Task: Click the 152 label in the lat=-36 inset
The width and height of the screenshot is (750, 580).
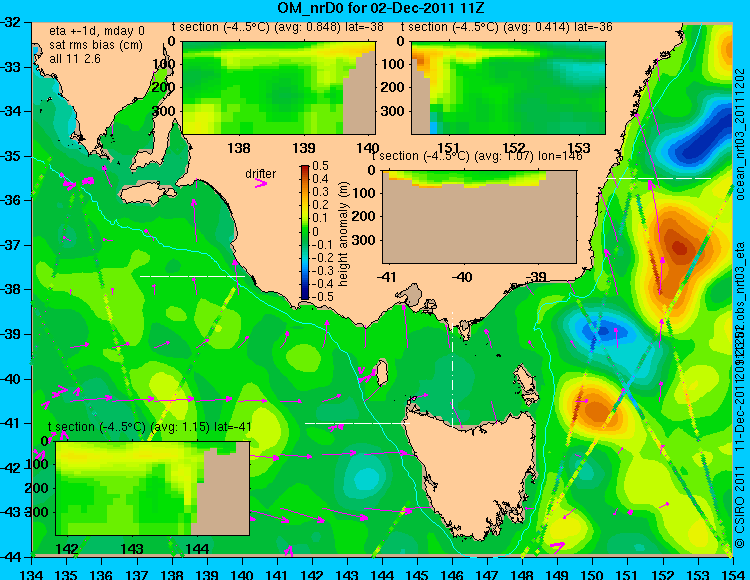Action: coord(514,148)
